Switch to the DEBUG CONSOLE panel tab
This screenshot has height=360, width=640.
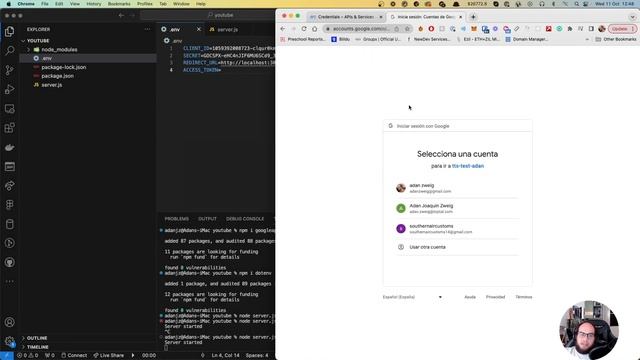click(x=245, y=219)
